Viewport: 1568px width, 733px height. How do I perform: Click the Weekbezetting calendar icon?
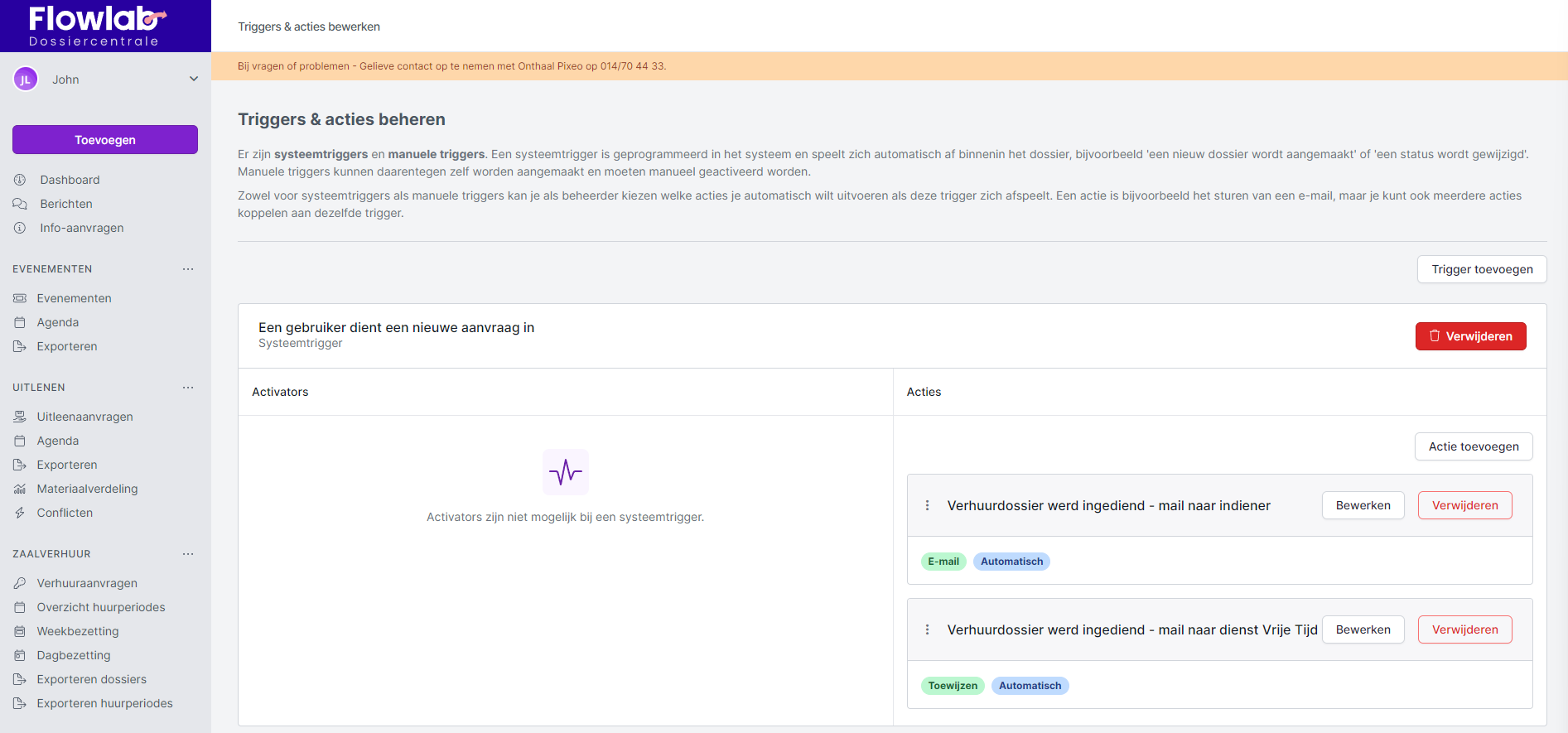(x=20, y=631)
